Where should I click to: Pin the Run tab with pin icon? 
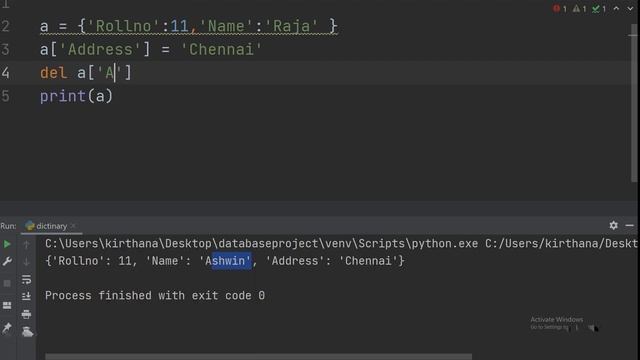coord(7,328)
